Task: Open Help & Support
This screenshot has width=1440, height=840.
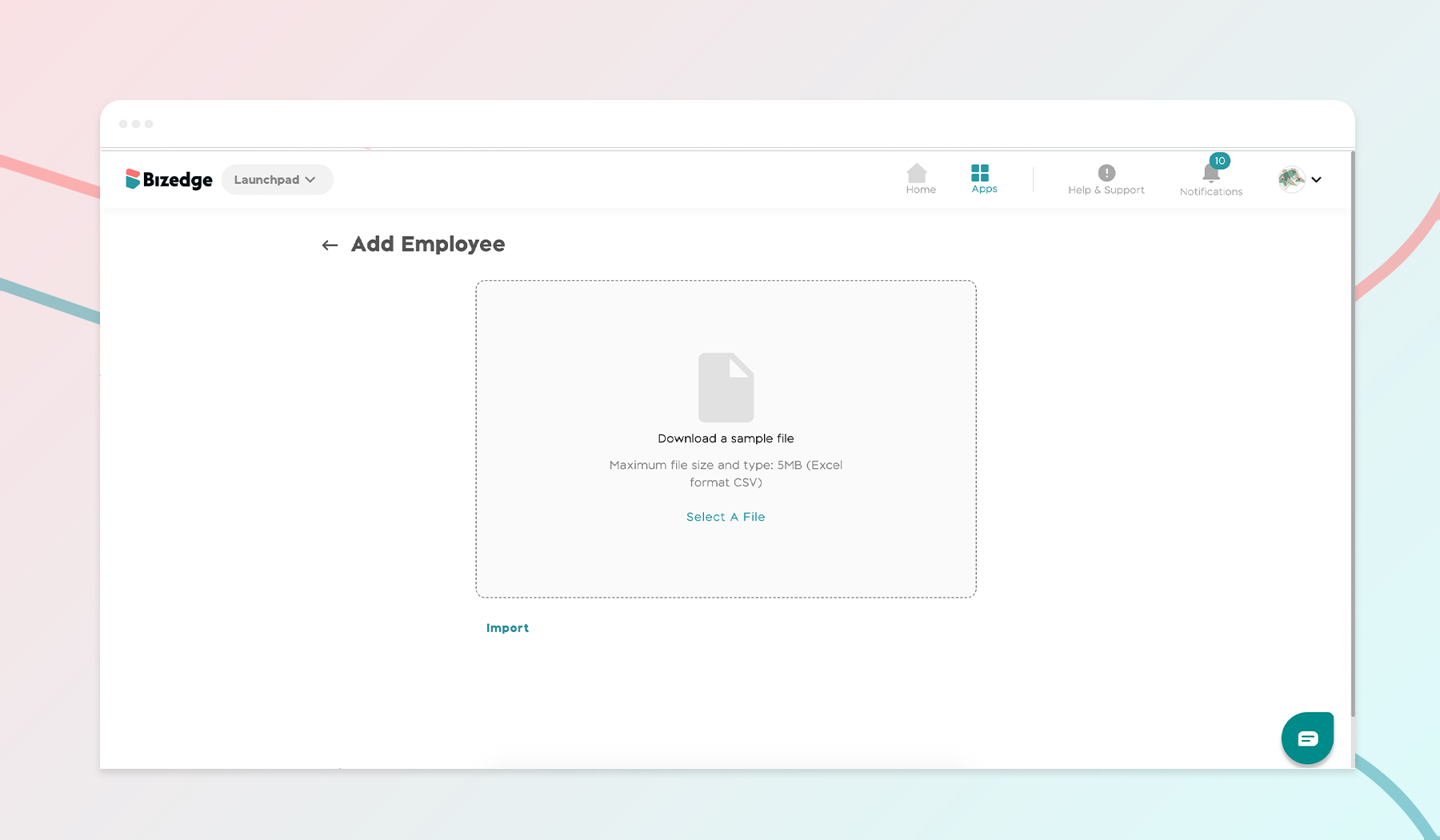Action: tap(1106, 178)
